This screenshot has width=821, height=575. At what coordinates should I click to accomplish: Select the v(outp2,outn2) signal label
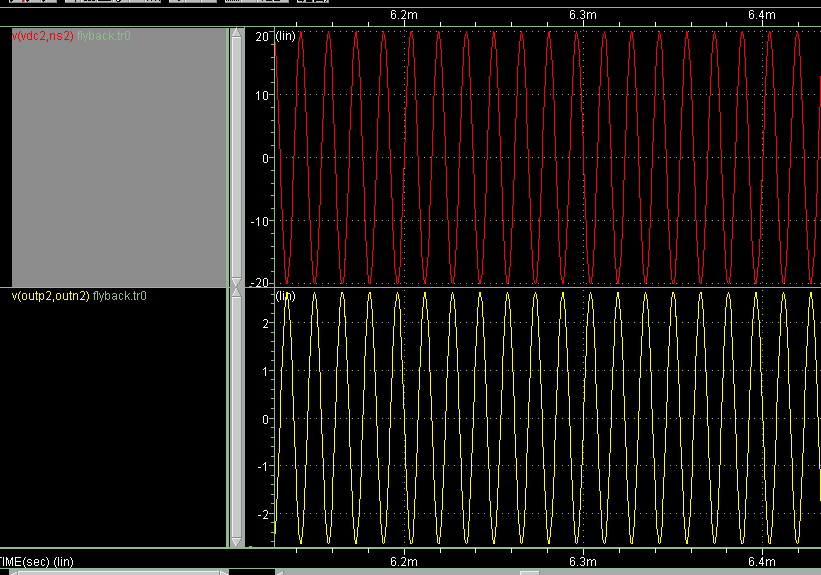click(50, 296)
